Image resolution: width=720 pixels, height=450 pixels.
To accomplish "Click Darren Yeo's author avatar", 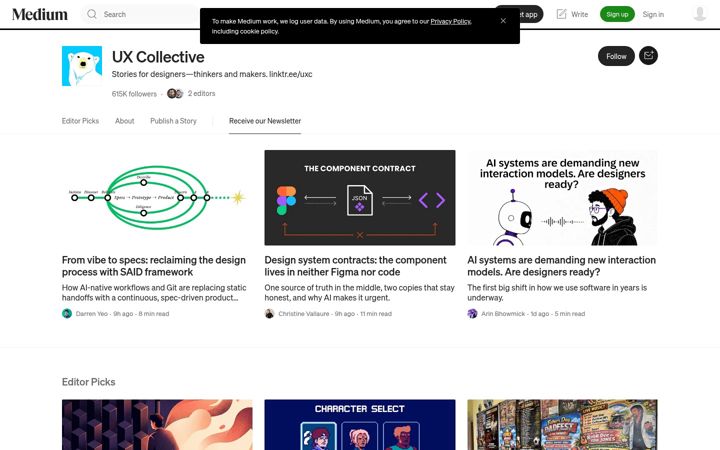I will point(67,314).
